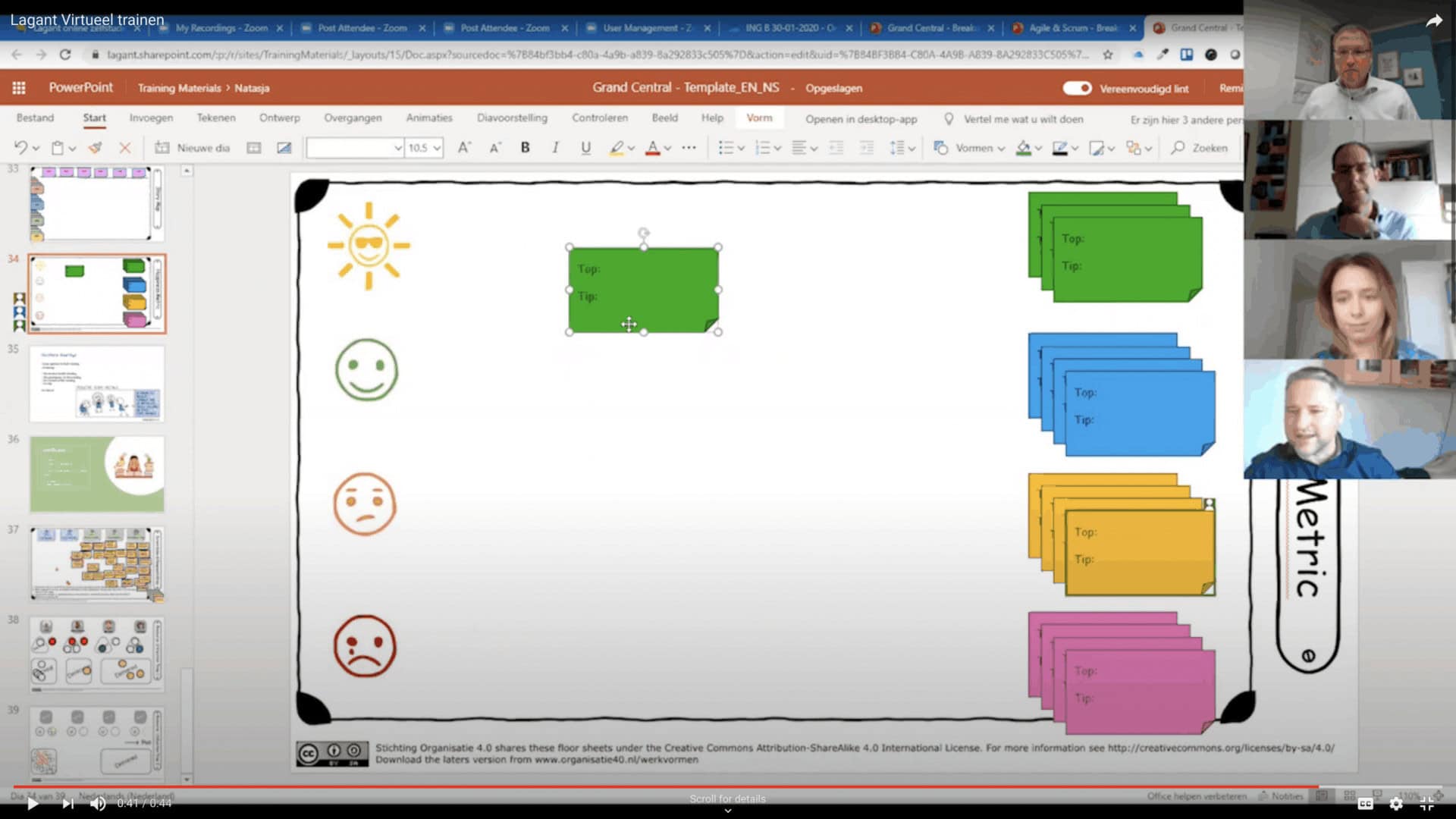The height and width of the screenshot is (819, 1456).
Task: Toggle the Vereenvoudigd lint switch
Action: (x=1076, y=88)
